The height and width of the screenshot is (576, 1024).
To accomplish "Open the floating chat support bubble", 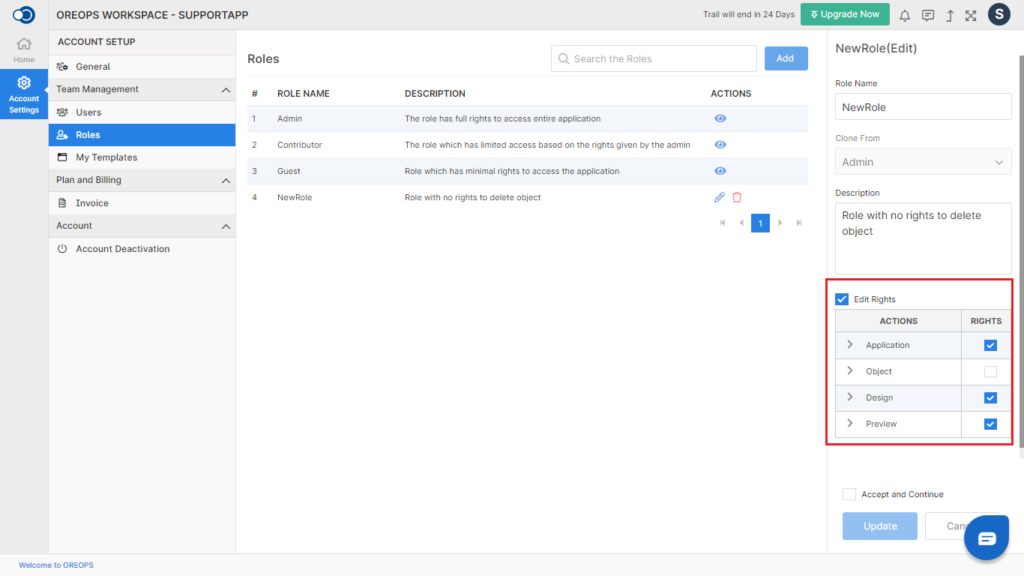I will [x=986, y=537].
